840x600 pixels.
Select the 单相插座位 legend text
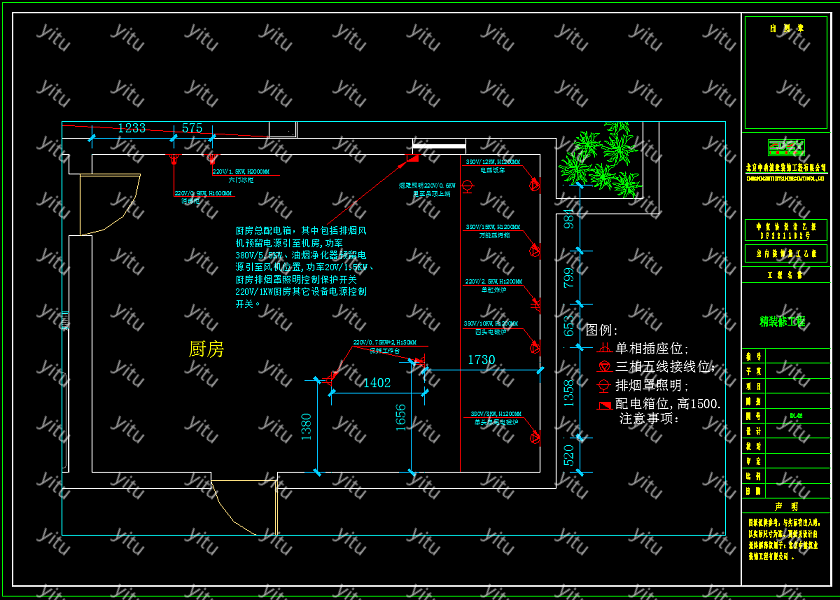tap(651, 348)
